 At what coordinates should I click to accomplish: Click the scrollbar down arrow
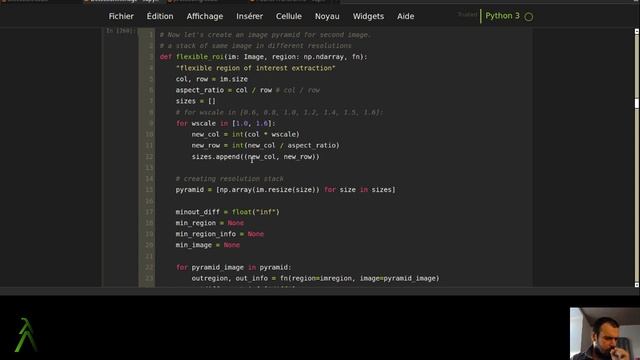(x=636, y=284)
